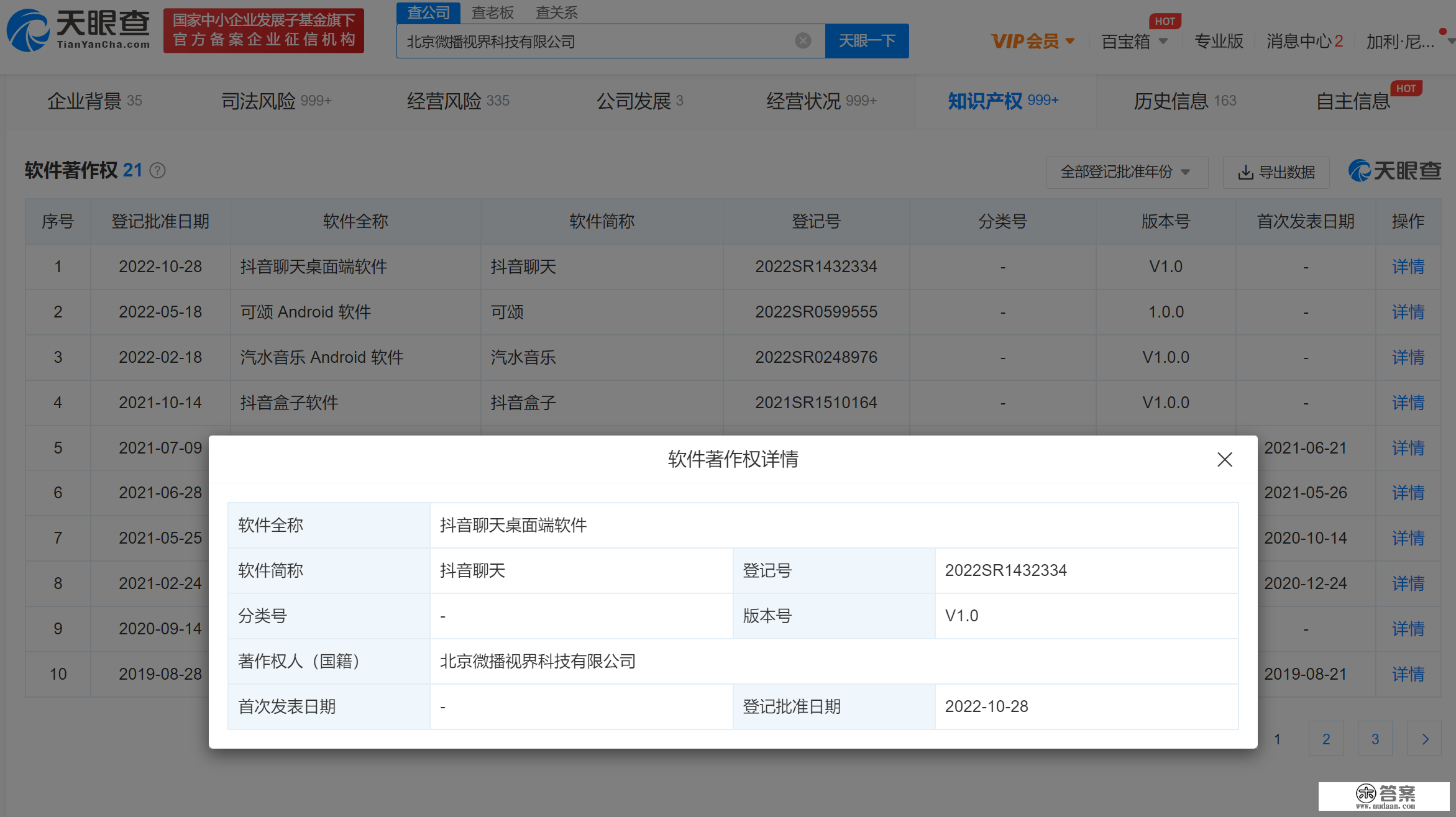Select the 查老板 search tab
This screenshot has width=1456, height=817.
click(493, 12)
